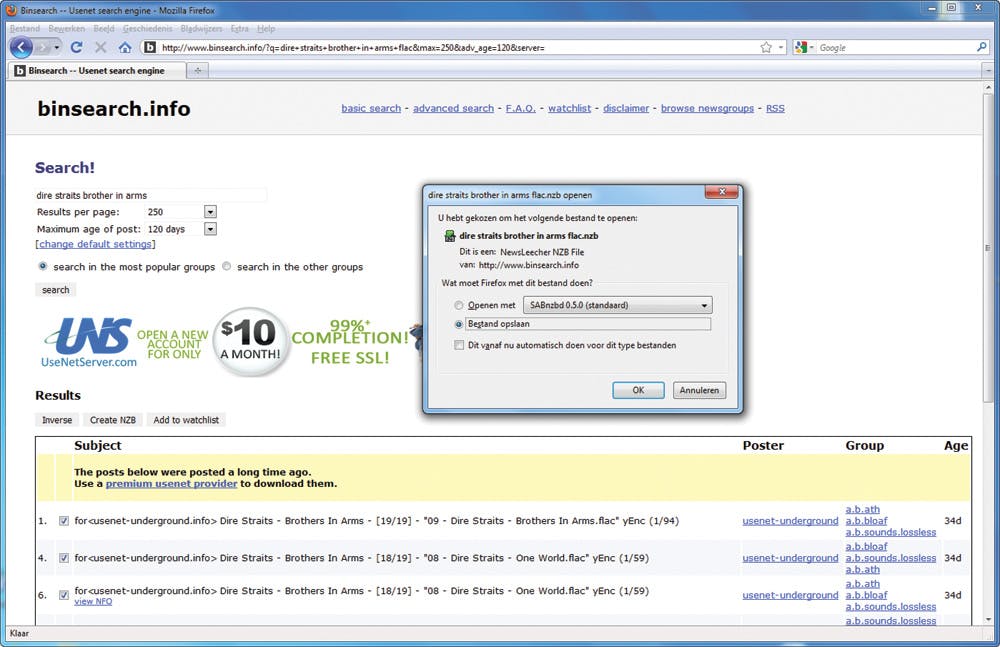Open the history dropdown next to Forward
Viewport: 1000px width, 647px height.
point(57,48)
